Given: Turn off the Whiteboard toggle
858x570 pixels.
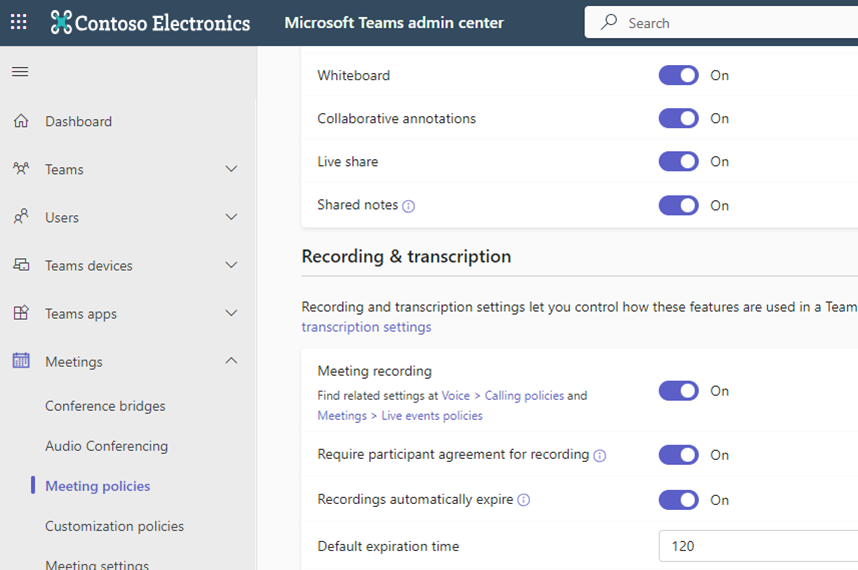Looking at the screenshot, I should coord(679,75).
